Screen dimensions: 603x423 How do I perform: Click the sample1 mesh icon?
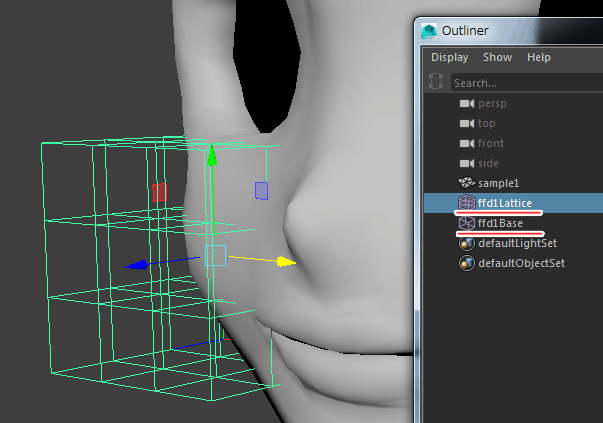(466, 183)
